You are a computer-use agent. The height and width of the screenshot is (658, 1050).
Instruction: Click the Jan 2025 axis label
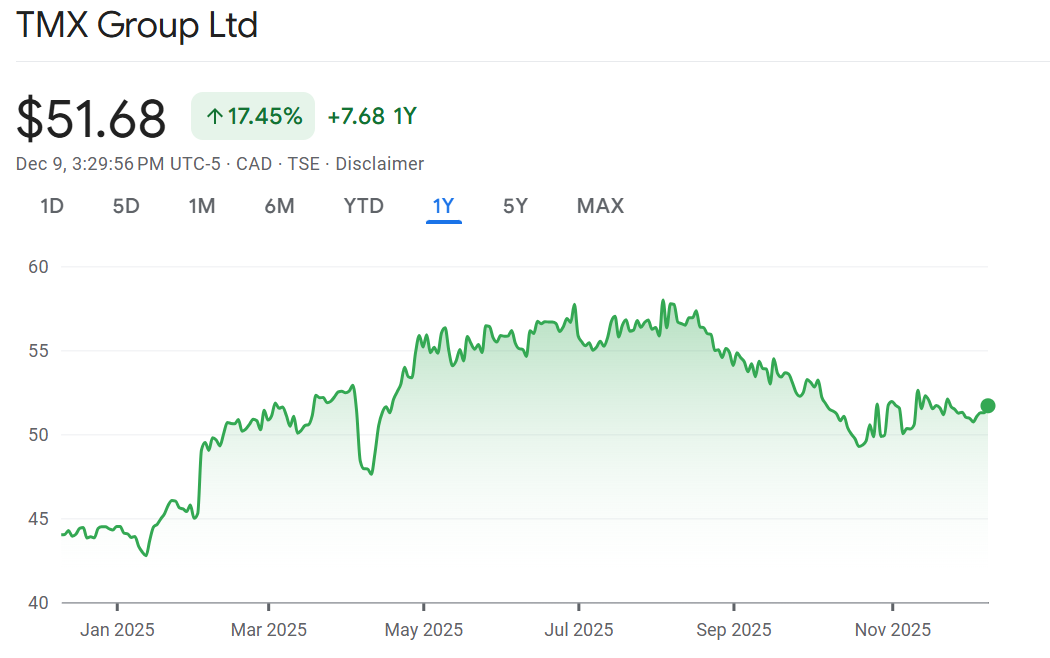tap(117, 630)
